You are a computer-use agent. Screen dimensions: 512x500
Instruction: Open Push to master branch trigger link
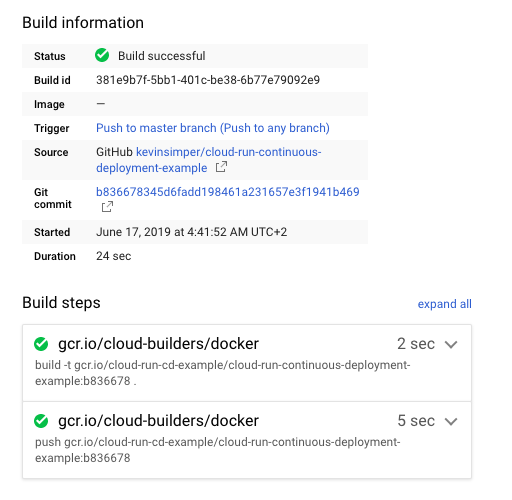coord(213,128)
